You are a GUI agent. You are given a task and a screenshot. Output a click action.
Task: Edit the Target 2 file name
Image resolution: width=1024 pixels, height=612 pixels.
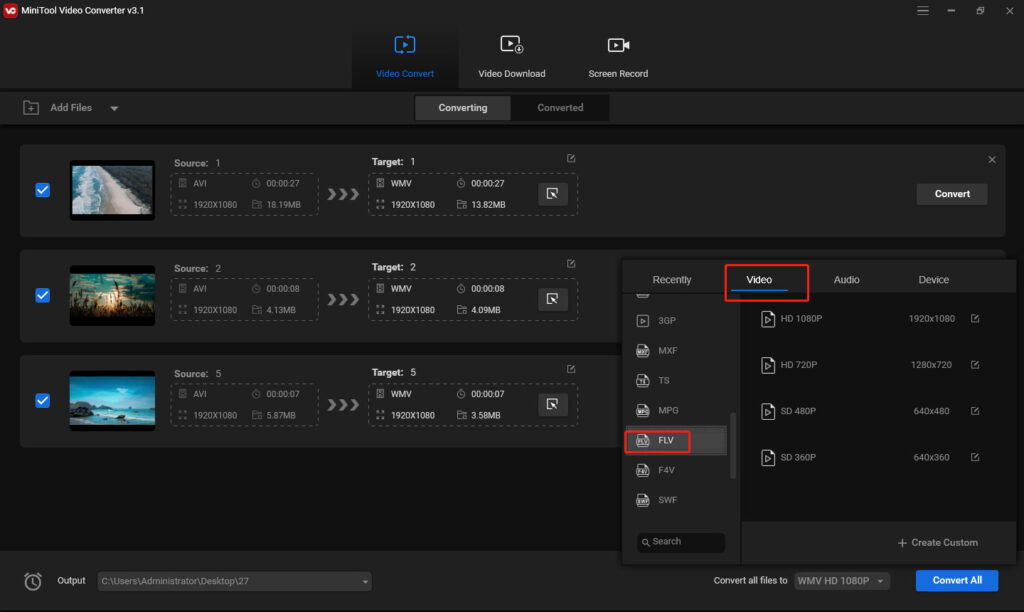571,264
